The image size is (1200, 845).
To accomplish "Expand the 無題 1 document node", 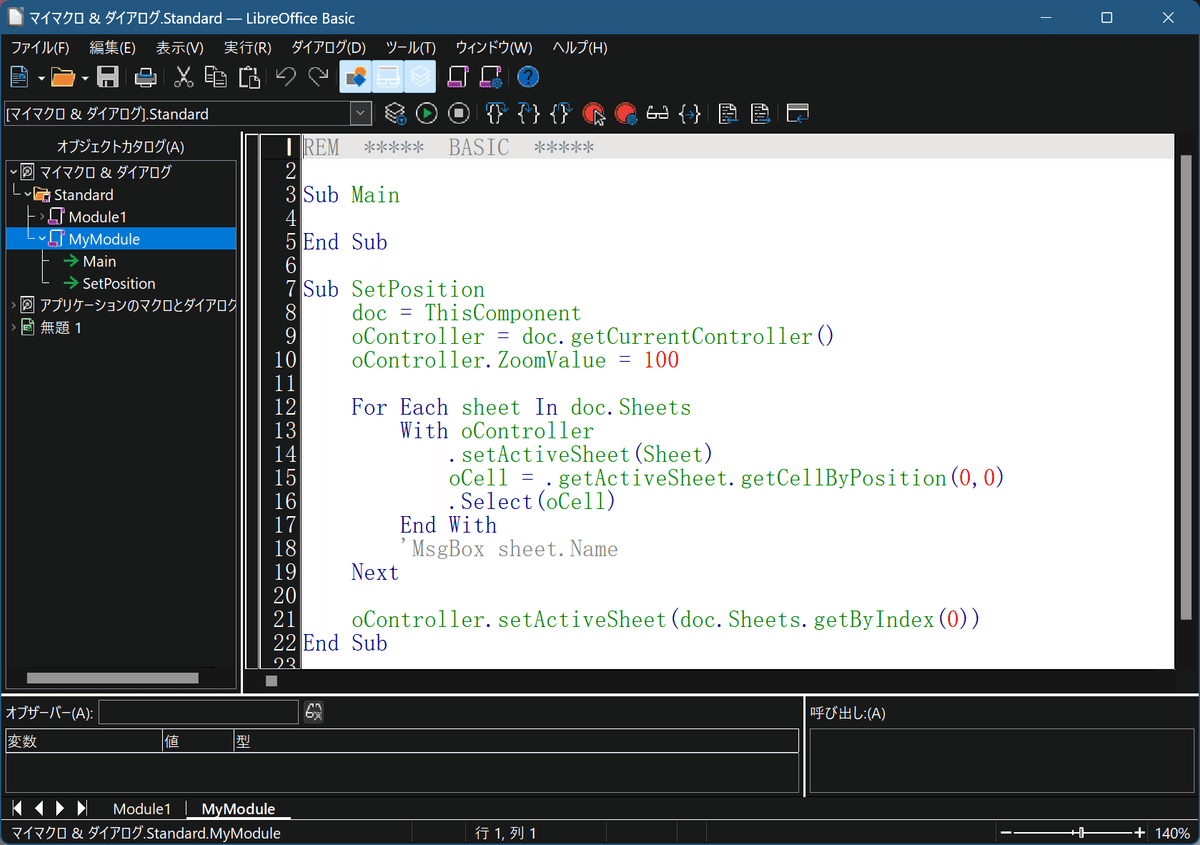I will [13, 327].
